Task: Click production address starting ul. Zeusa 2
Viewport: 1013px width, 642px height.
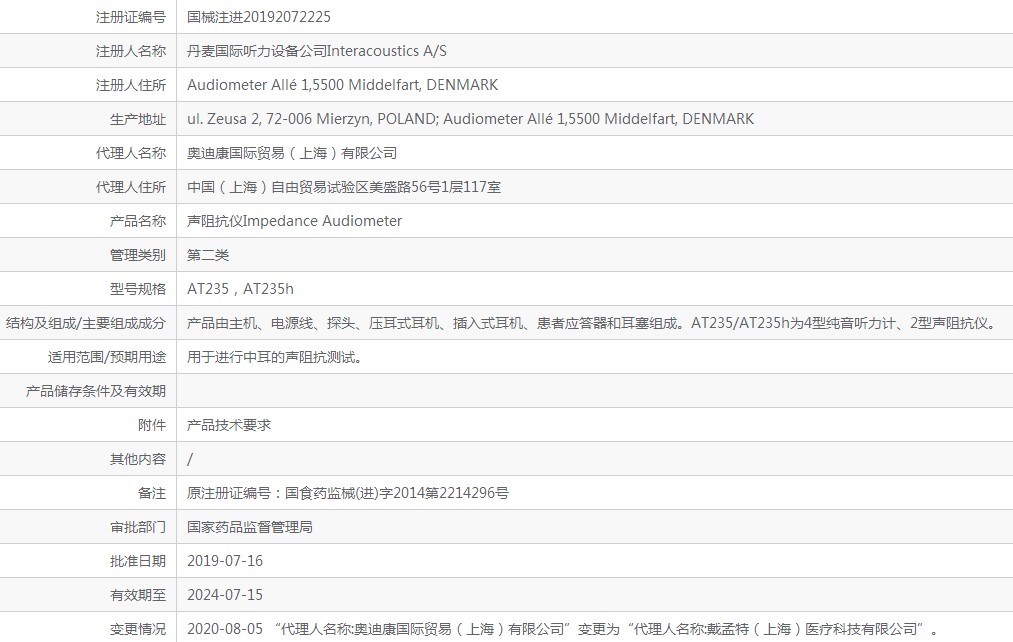Action: (x=470, y=119)
